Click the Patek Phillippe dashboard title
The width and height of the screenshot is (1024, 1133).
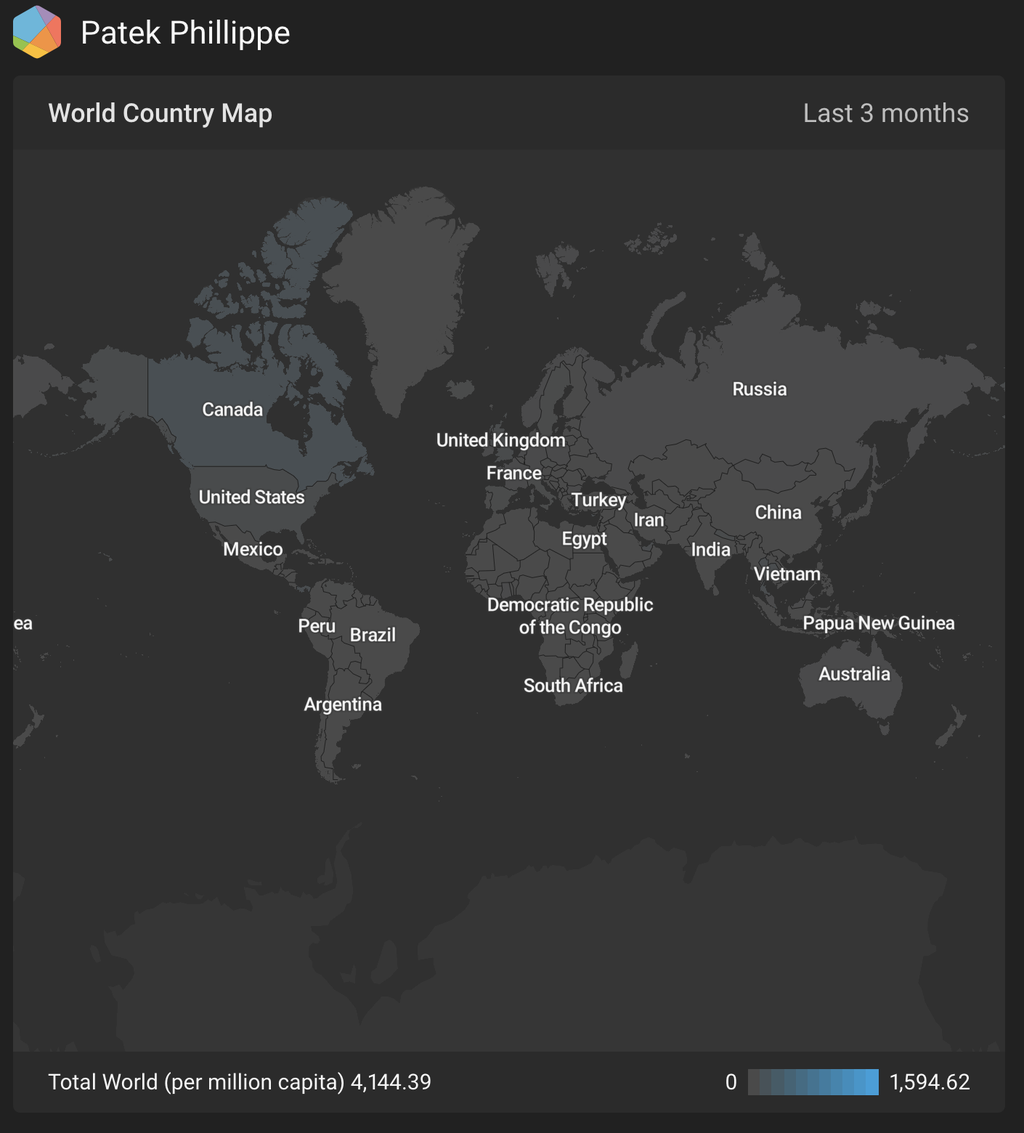[185, 33]
